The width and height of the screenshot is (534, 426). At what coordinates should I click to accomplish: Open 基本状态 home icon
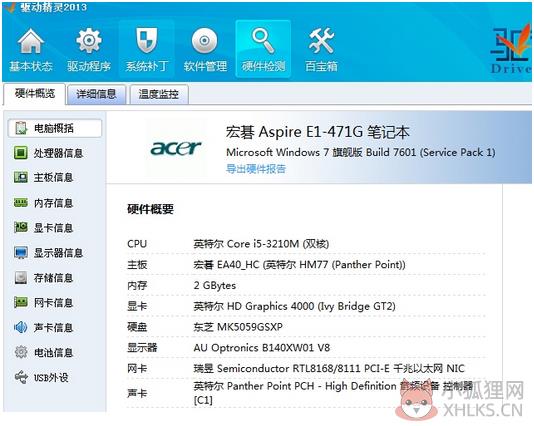click(31, 41)
